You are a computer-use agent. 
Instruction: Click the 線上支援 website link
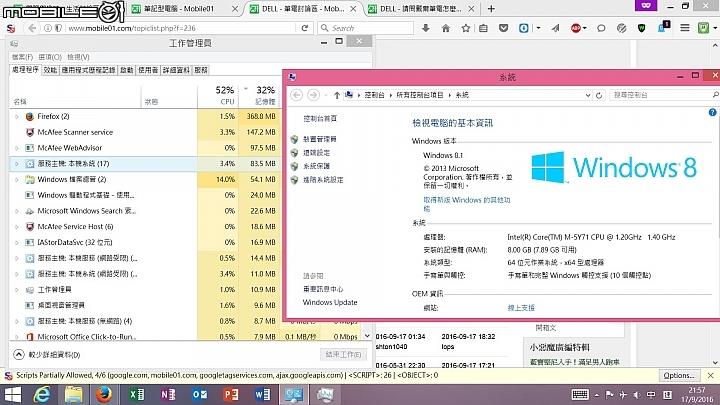[x=521, y=308]
